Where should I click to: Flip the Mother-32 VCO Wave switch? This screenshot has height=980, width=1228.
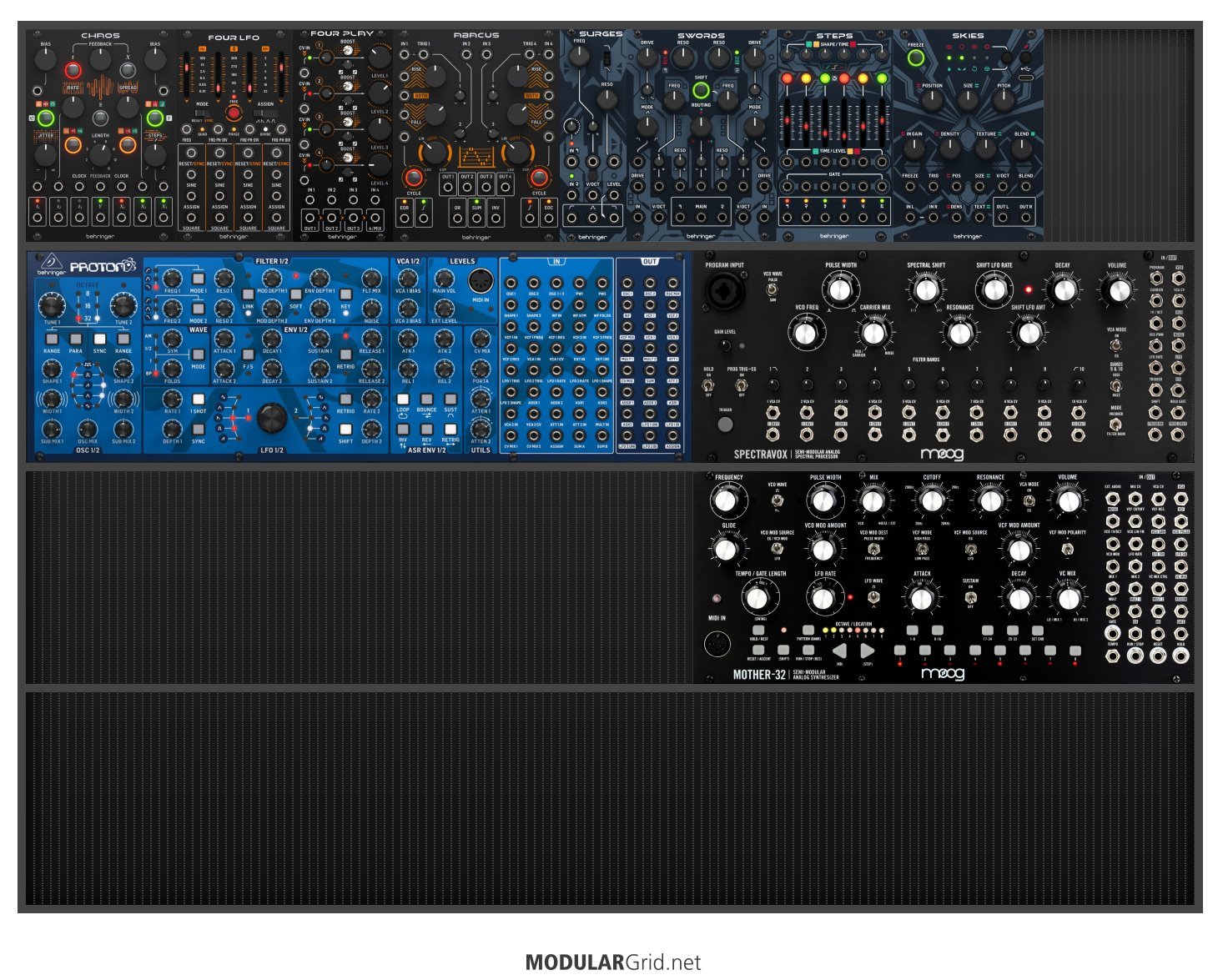pos(778,501)
